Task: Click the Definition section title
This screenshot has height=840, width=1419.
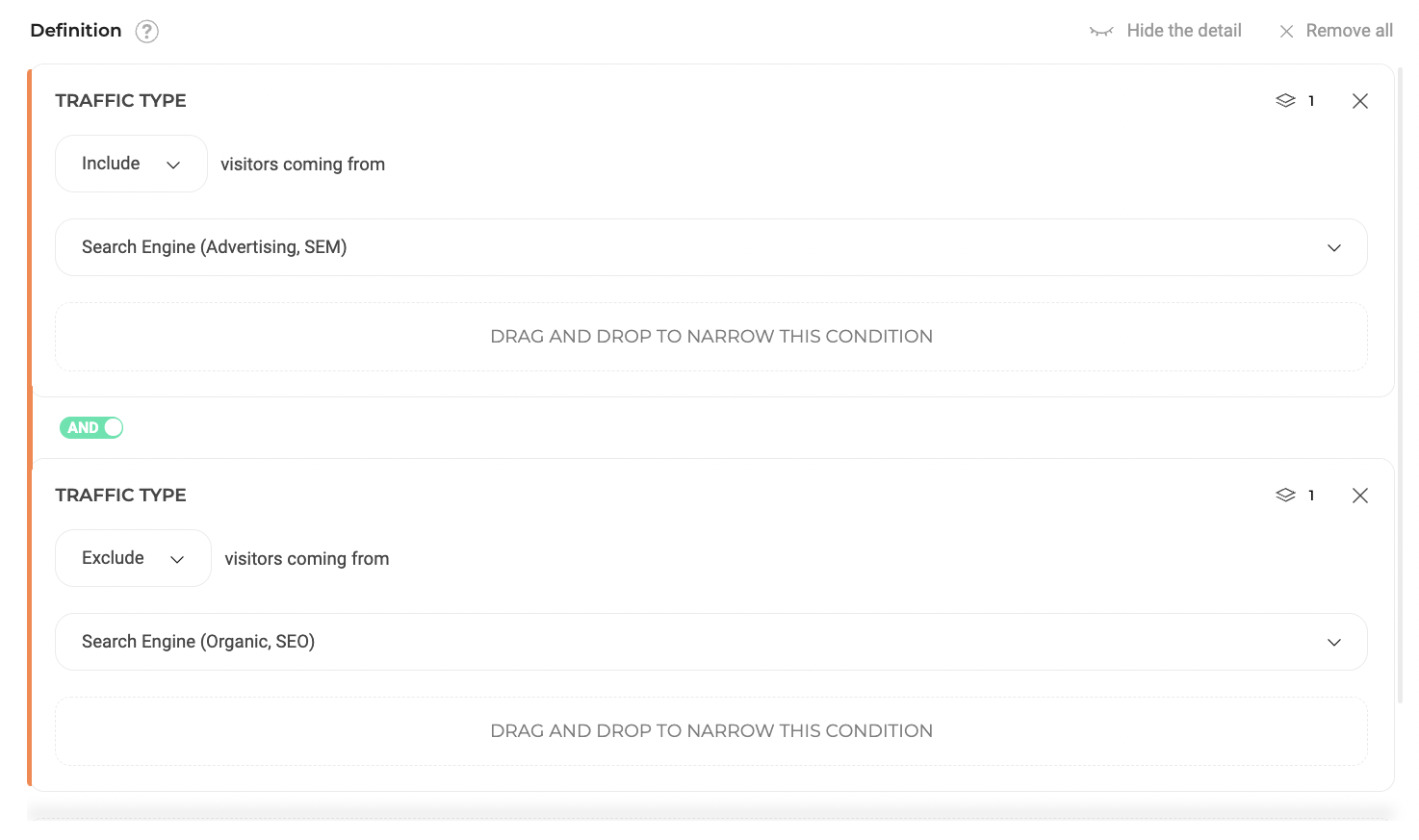Action: point(76,31)
